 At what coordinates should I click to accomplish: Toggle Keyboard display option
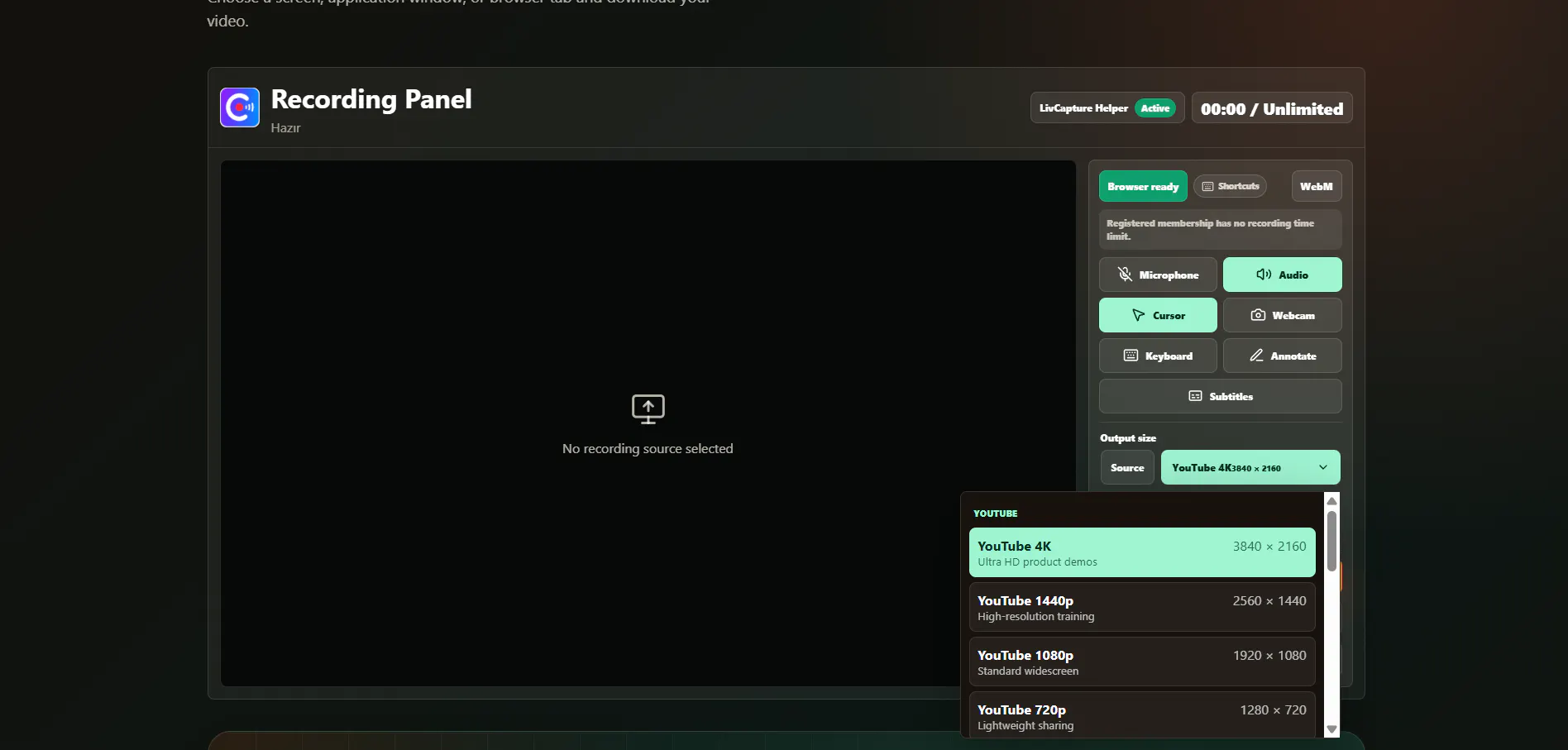click(x=1158, y=356)
